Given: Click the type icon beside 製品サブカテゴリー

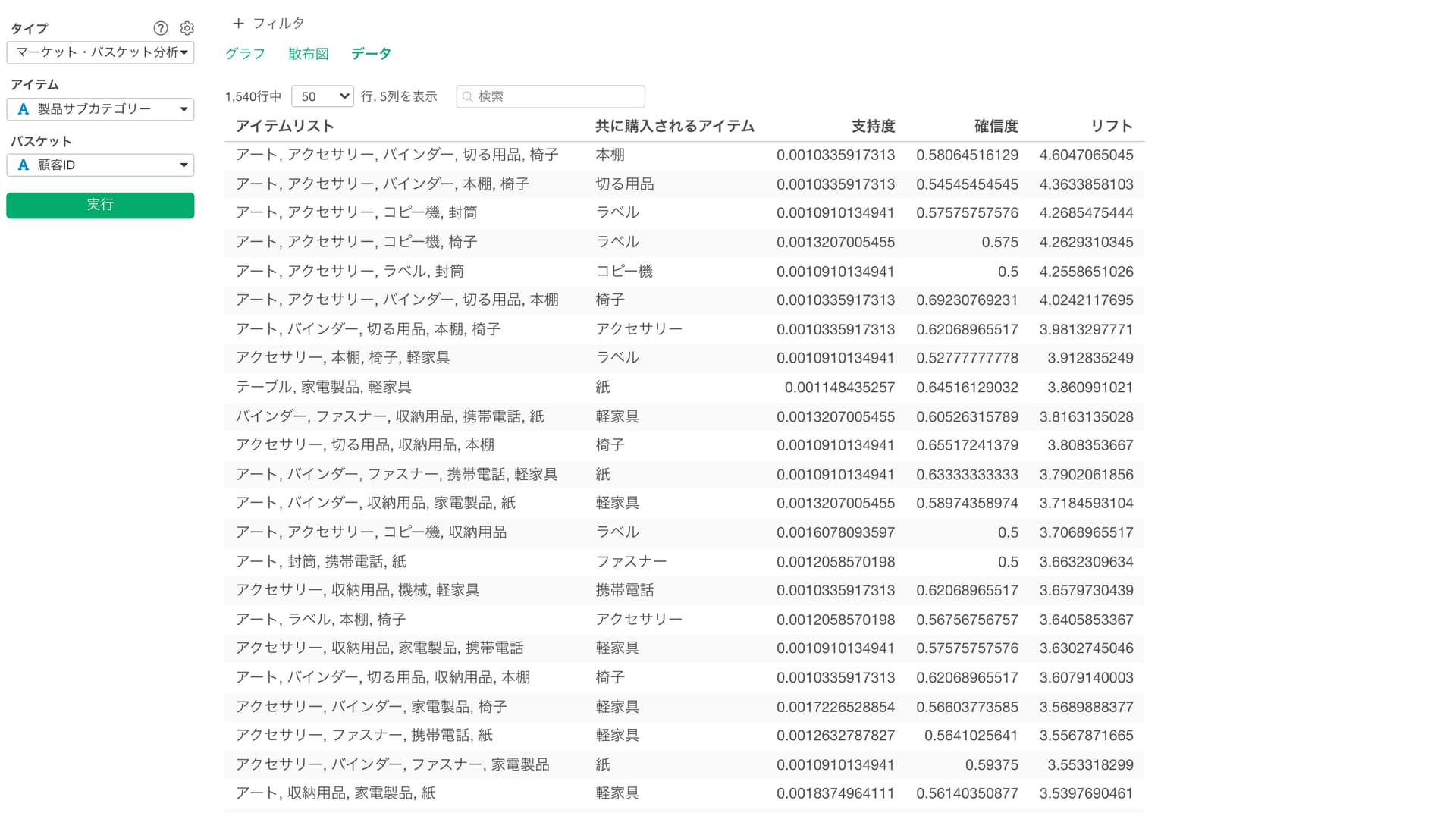Looking at the screenshot, I should coord(24,109).
